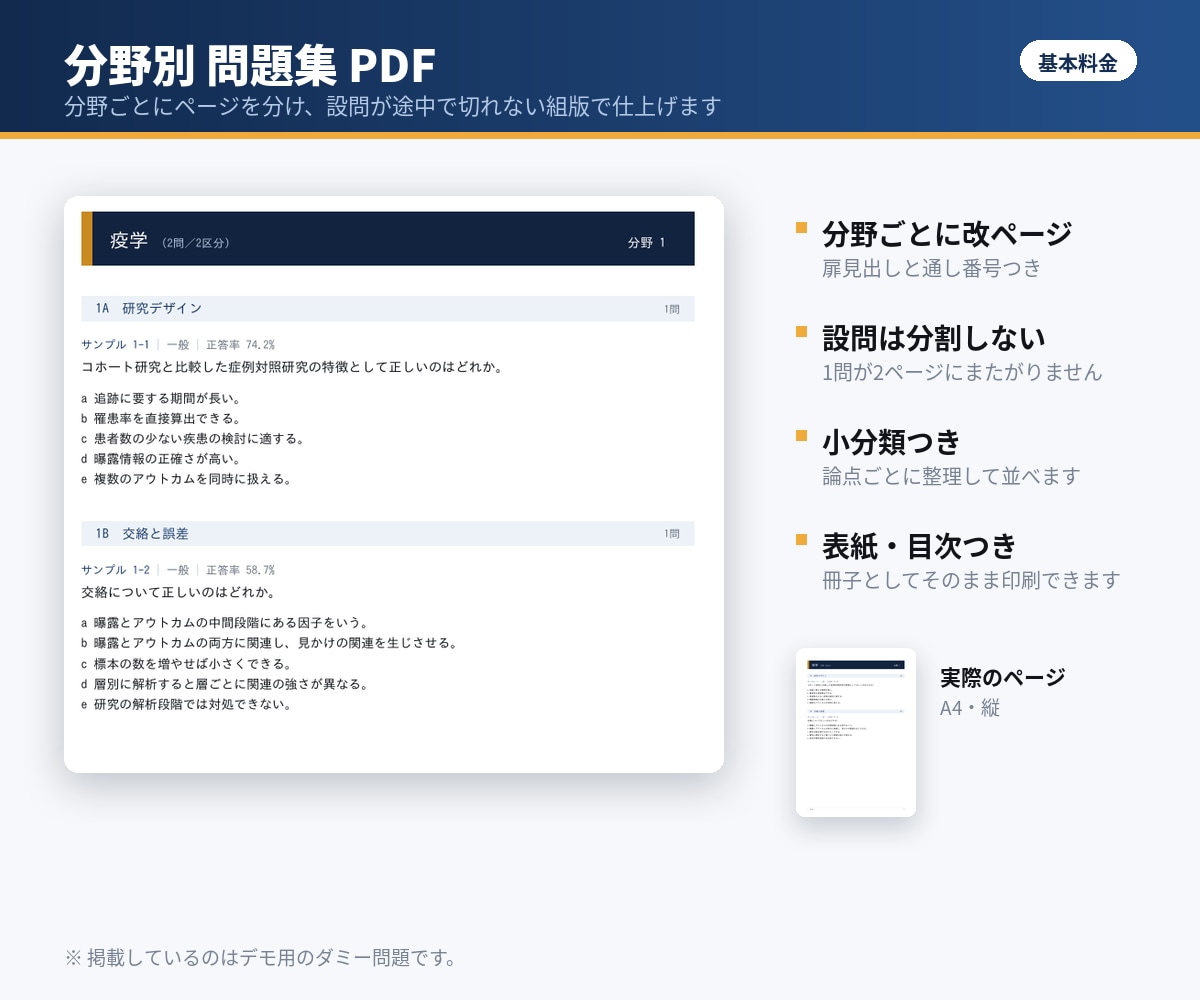The width and height of the screenshot is (1200, 1000).
Task: Click the A4・縦 format label
Action: tap(970, 709)
